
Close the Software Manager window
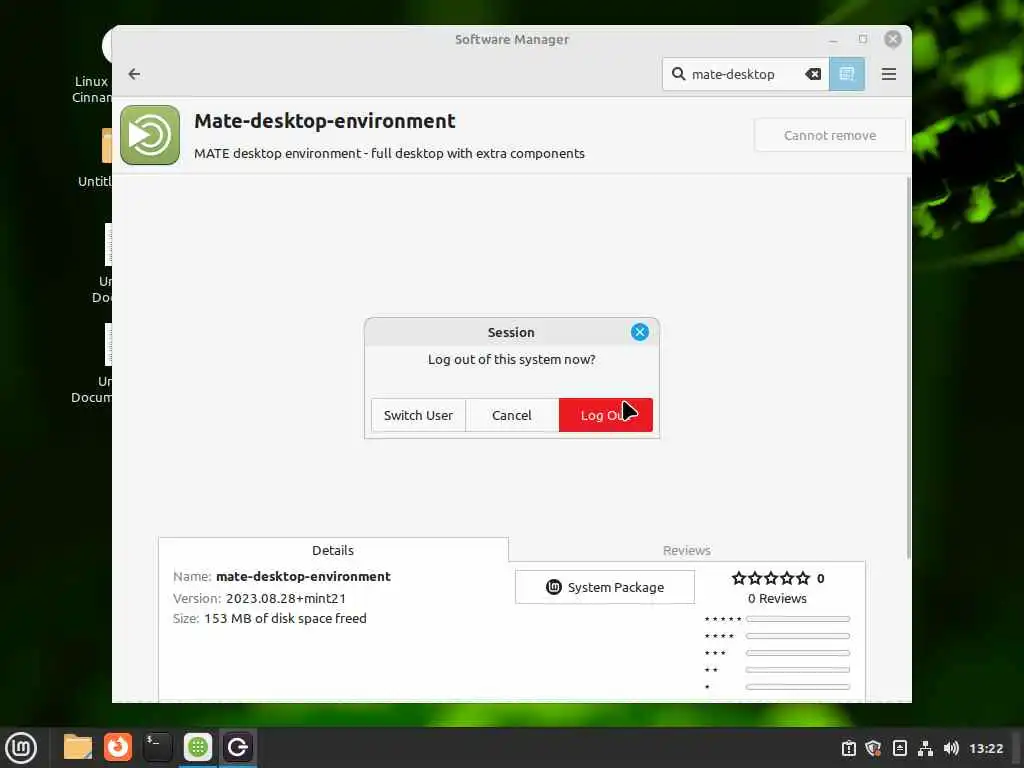tap(893, 39)
